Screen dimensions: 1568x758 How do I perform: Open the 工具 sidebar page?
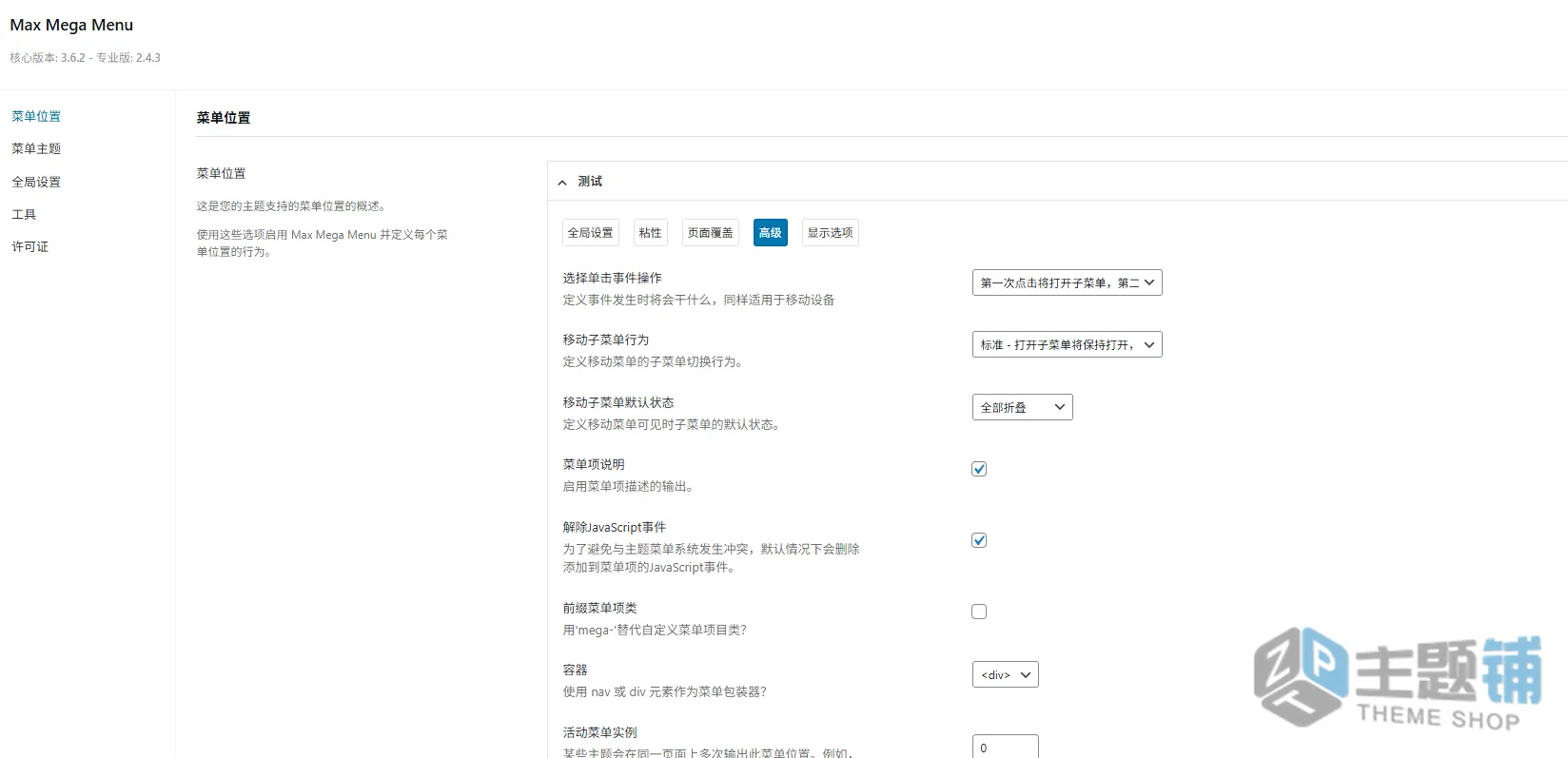click(x=24, y=214)
